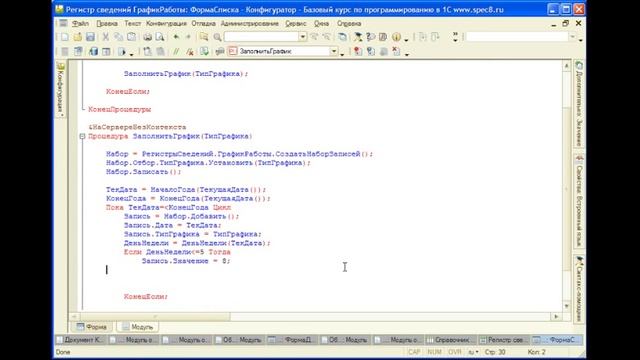Image resolution: width=640 pixels, height=360 pixels.
Task: Open the Администрирование menu
Action: click(x=250, y=24)
